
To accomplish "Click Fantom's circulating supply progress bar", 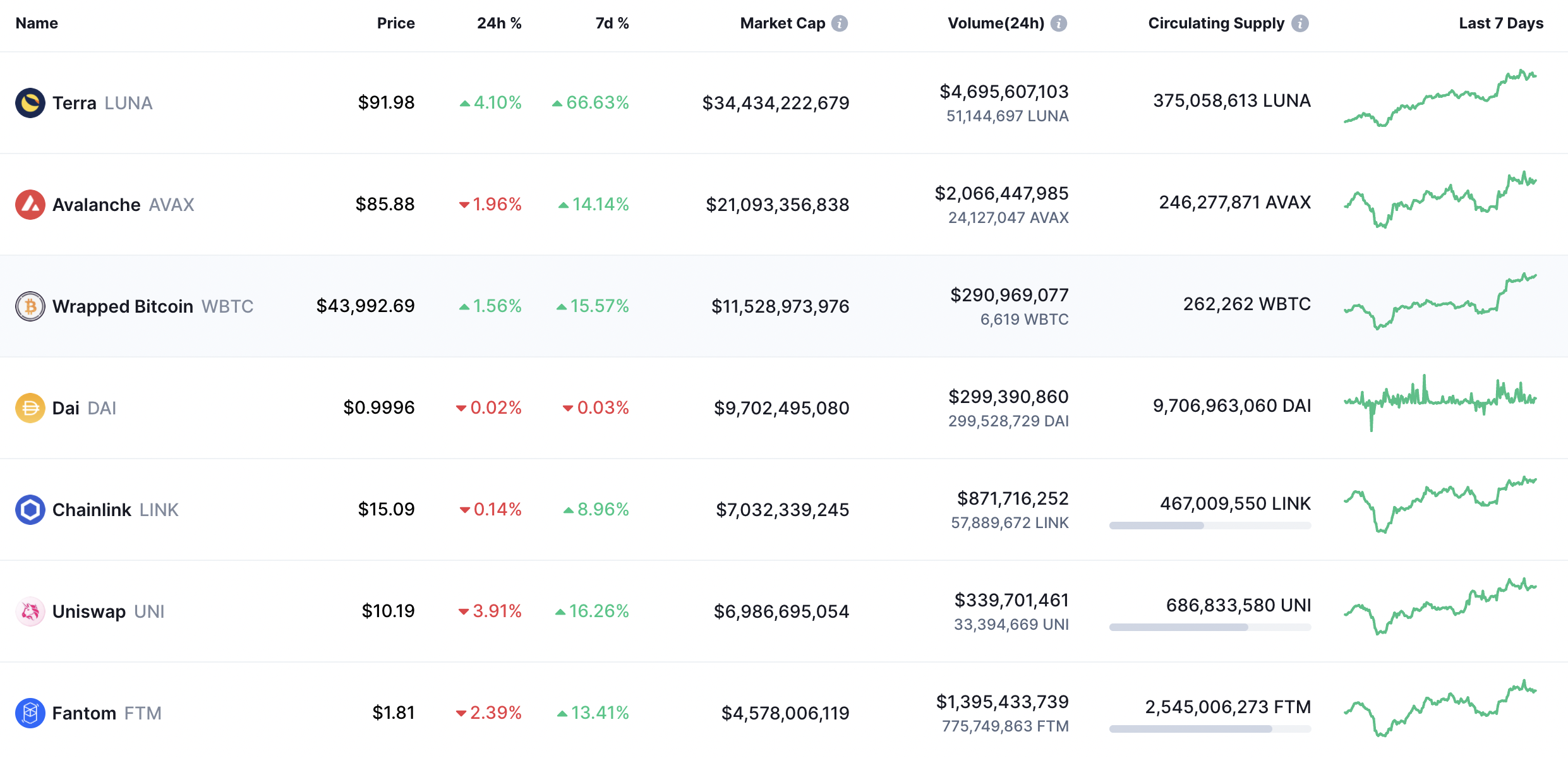I will click(1210, 729).
